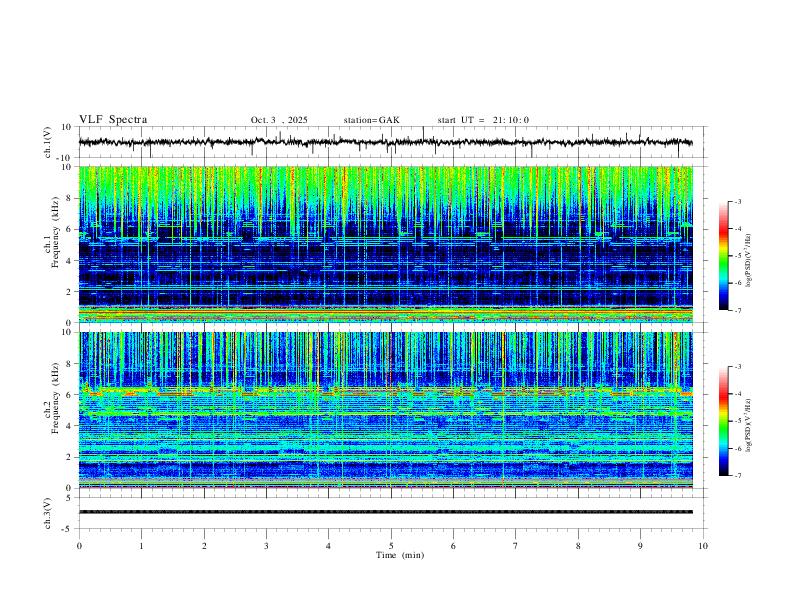Click the '8' kHz tick on ch.1 spectrogram
This screenshot has height=612, width=792.
[x=71, y=198]
